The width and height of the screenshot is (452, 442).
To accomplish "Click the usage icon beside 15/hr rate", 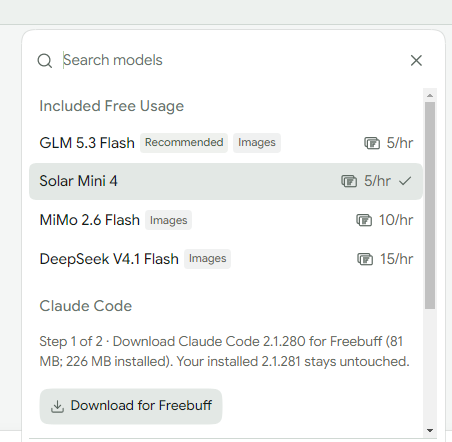I will (x=365, y=259).
